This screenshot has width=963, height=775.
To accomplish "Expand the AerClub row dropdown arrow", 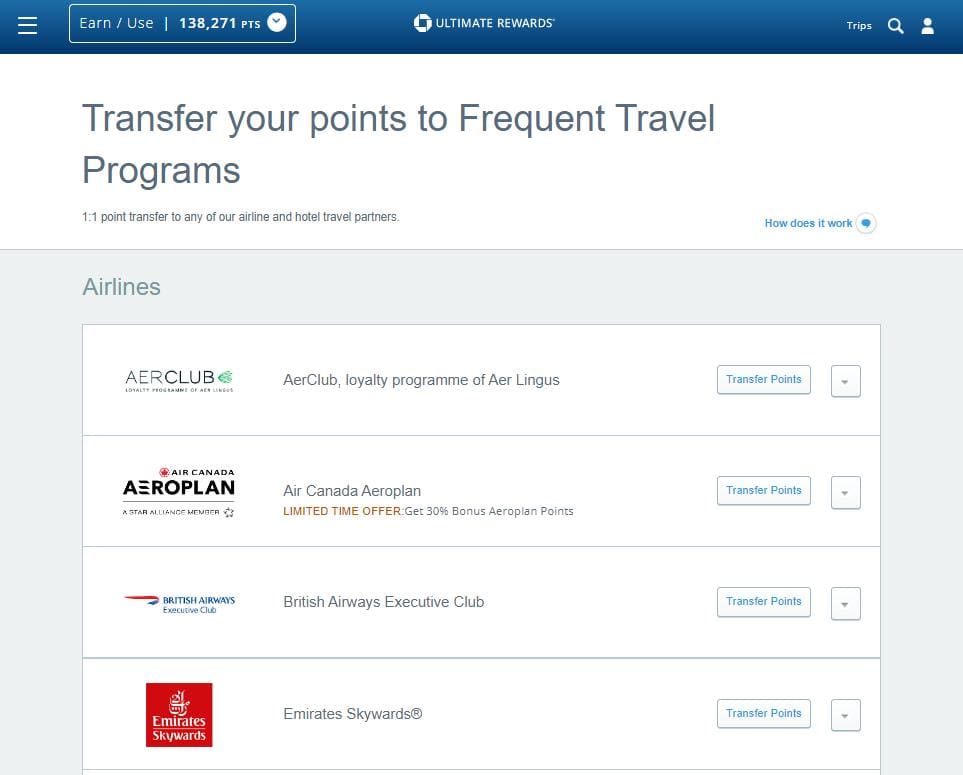I will (845, 381).
